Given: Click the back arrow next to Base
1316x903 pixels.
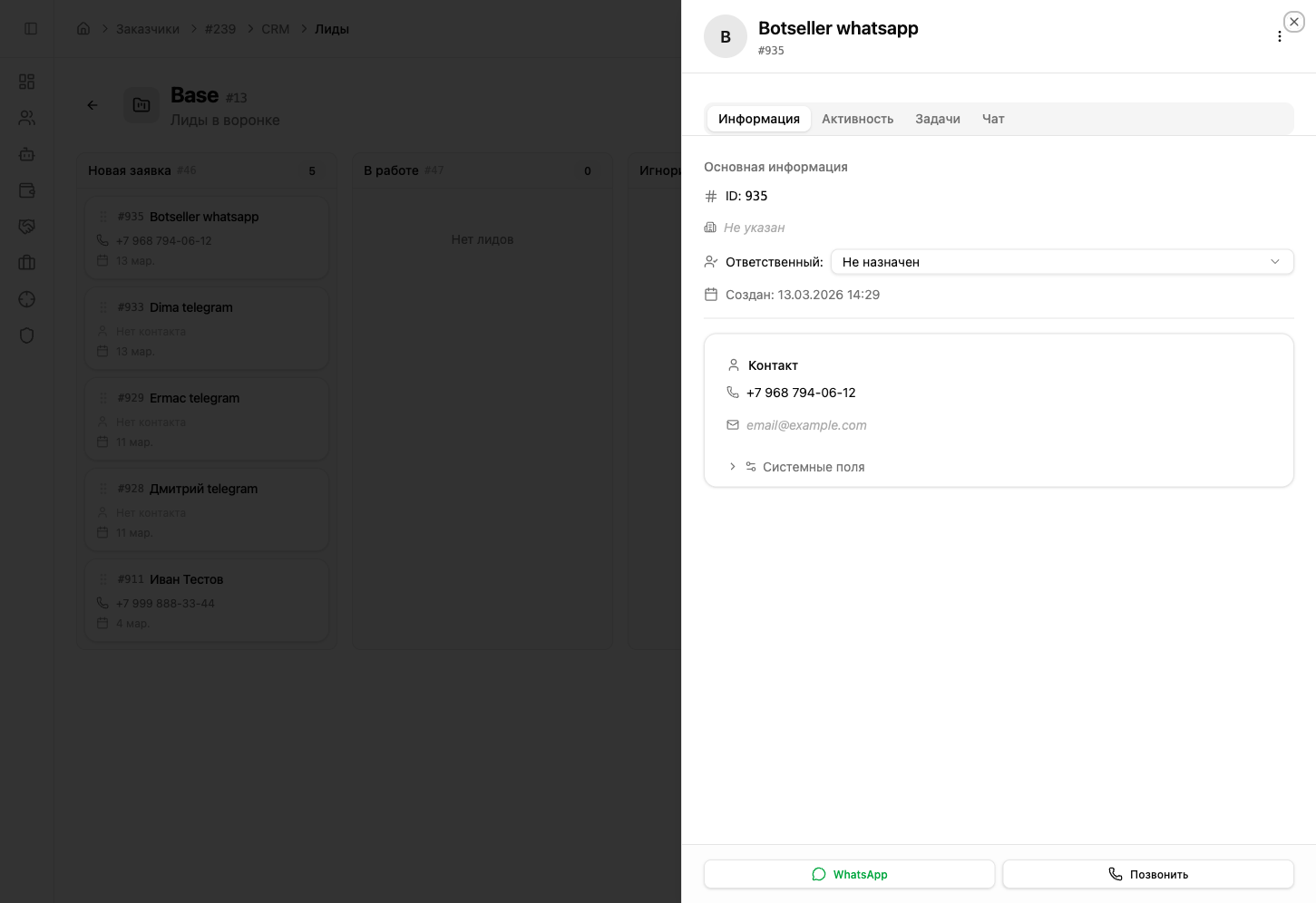Looking at the screenshot, I should (x=93, y=105).
